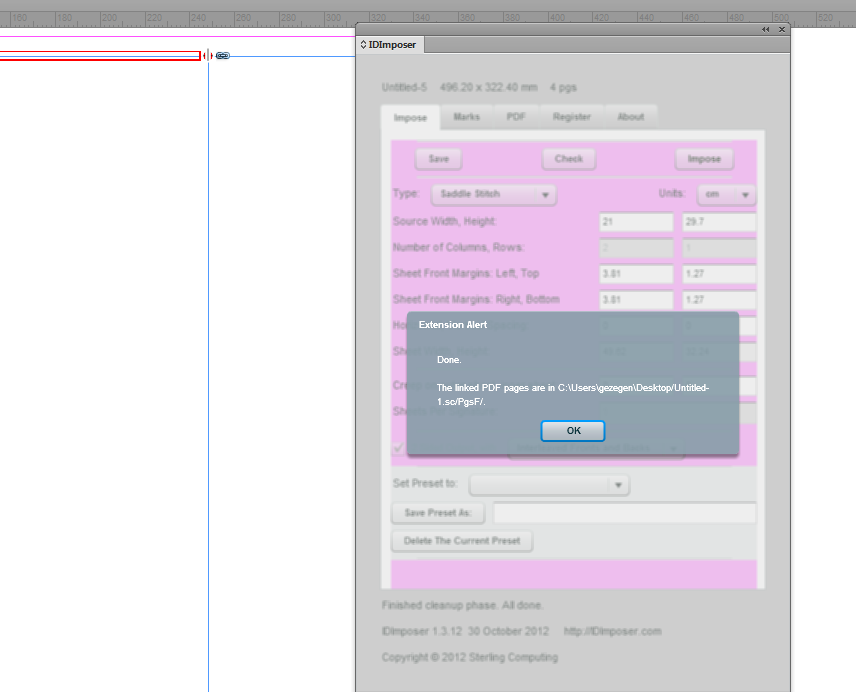
Task: Open the Units cm dropdown
Action: coord(726,194)
